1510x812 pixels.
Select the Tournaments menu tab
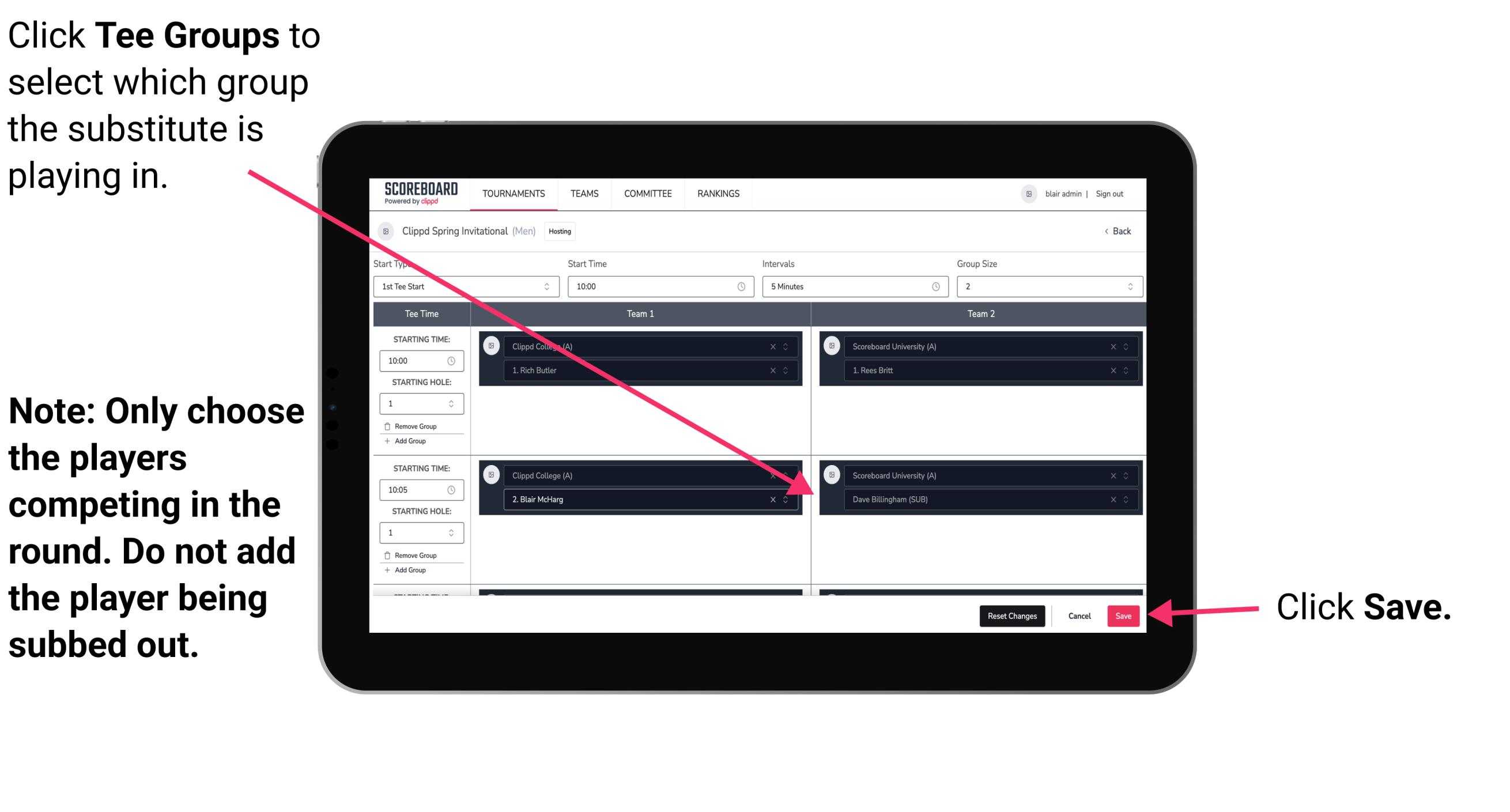tap(510, 193)
